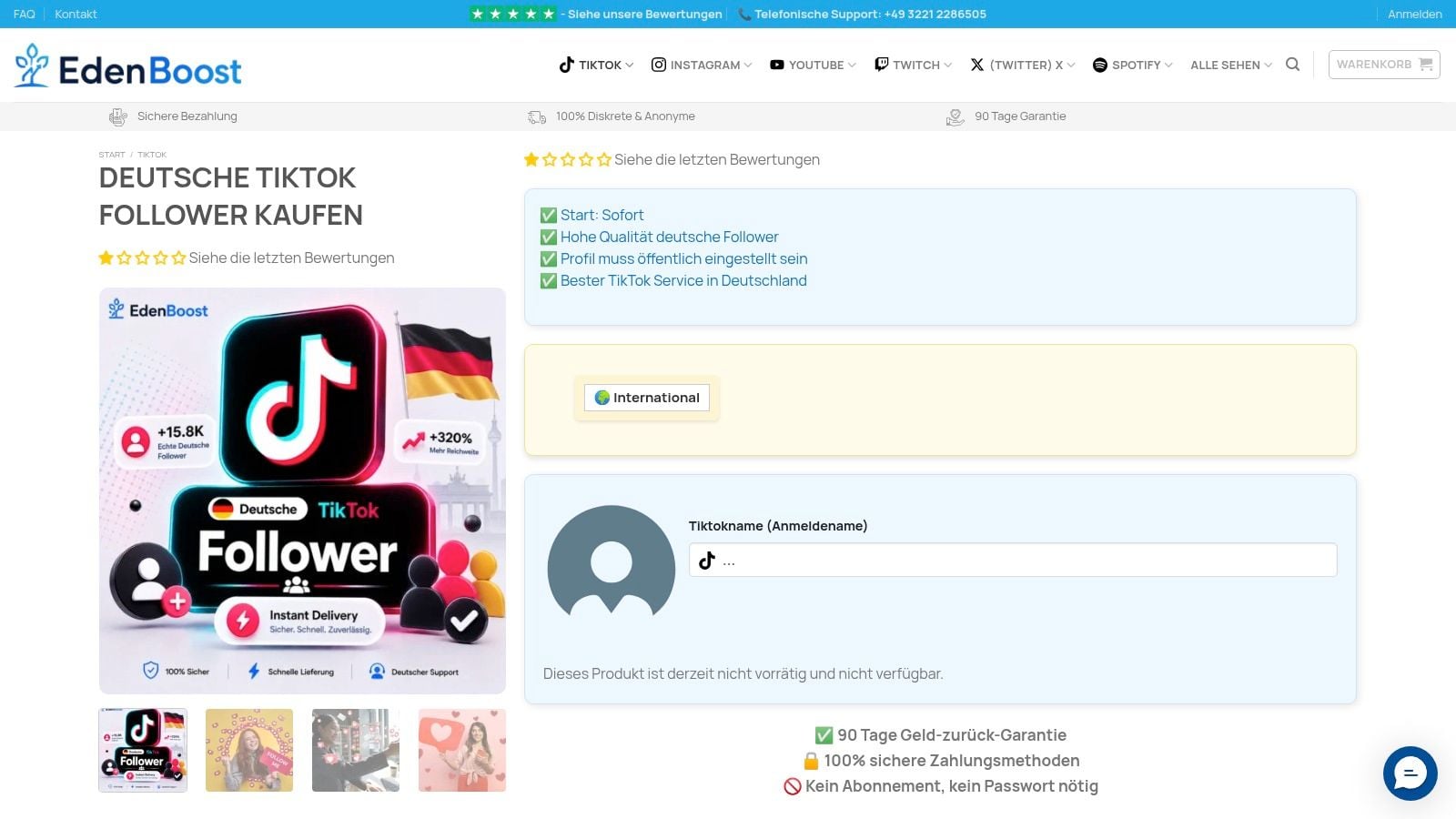Open the FAQ link in the top bar

tap(25, 14)
